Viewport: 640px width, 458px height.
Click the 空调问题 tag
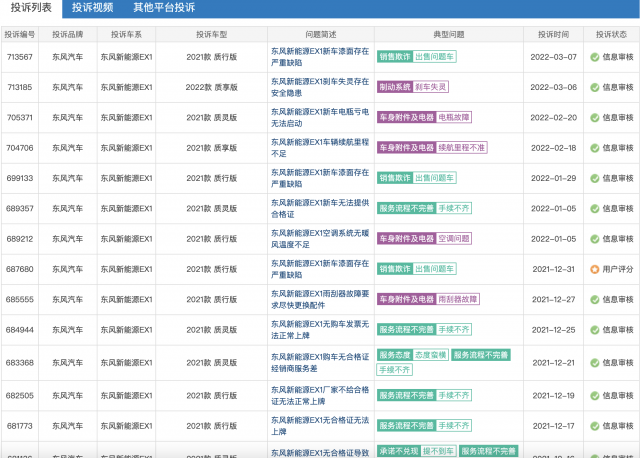pos(454,239)
